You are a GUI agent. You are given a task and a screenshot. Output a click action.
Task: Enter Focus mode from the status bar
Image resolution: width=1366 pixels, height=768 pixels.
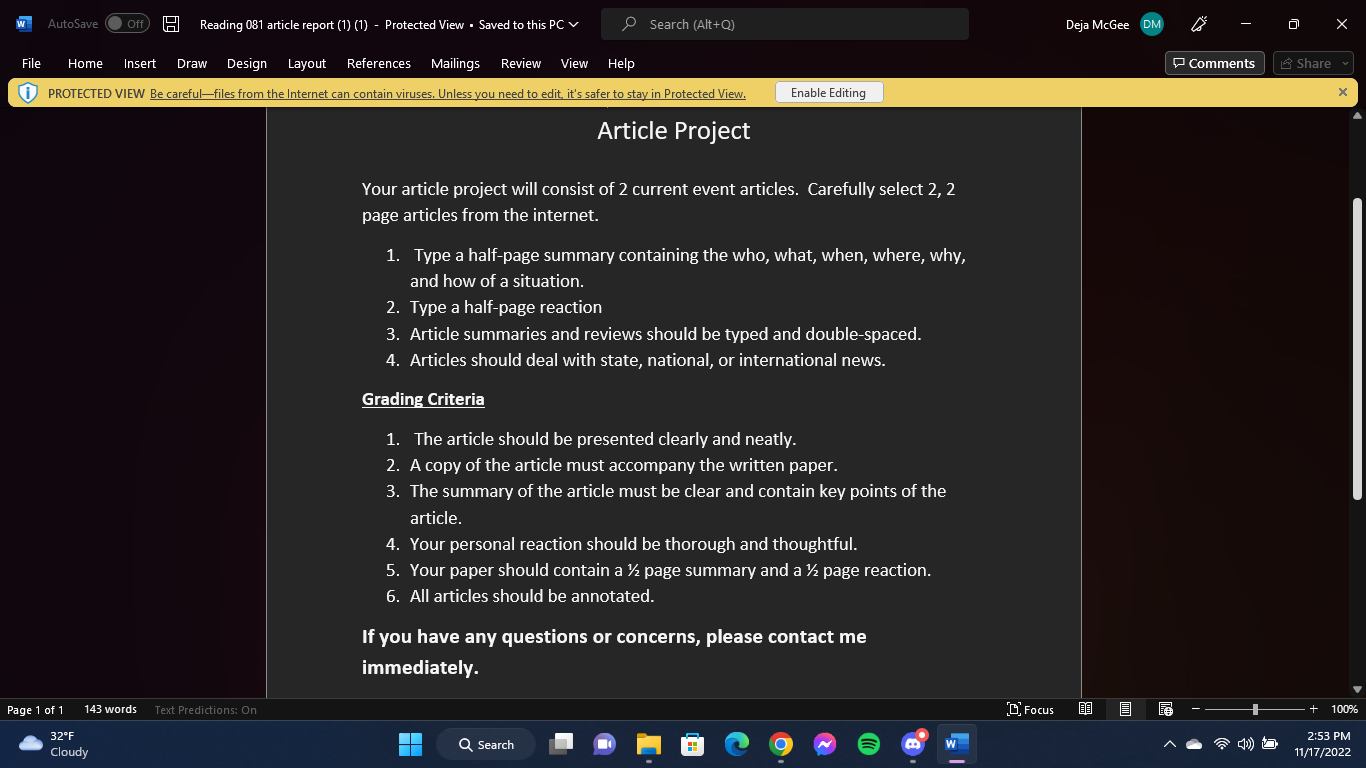1030,709
